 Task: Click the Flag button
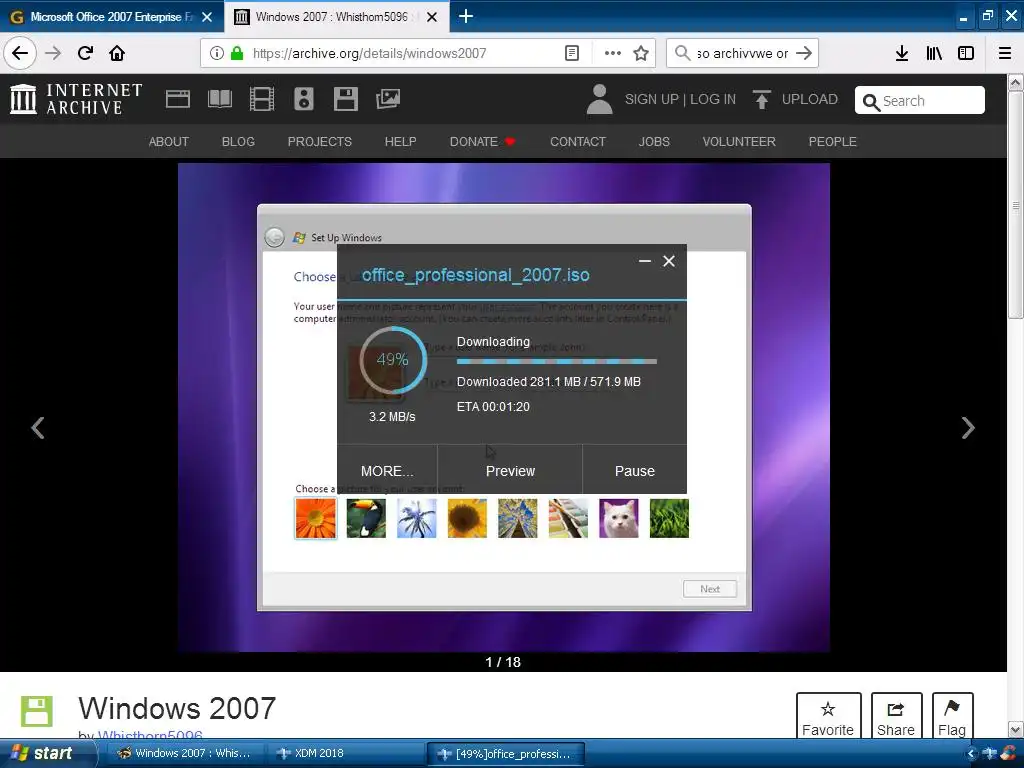coord(952,717)
